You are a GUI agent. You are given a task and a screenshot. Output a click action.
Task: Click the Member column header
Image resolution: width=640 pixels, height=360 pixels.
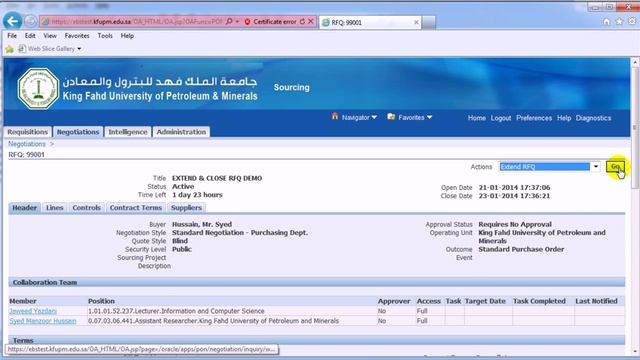(x=23, y=301)
